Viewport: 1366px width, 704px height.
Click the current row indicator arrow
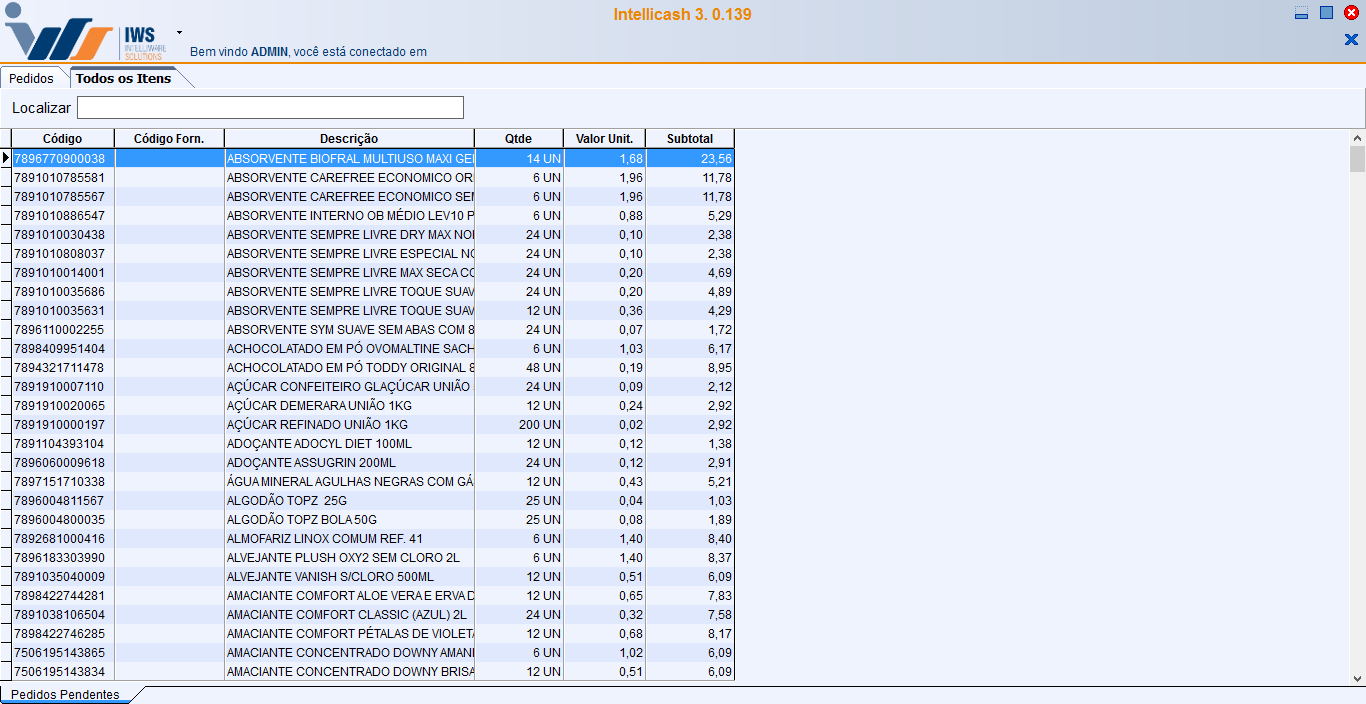point(5,158)
